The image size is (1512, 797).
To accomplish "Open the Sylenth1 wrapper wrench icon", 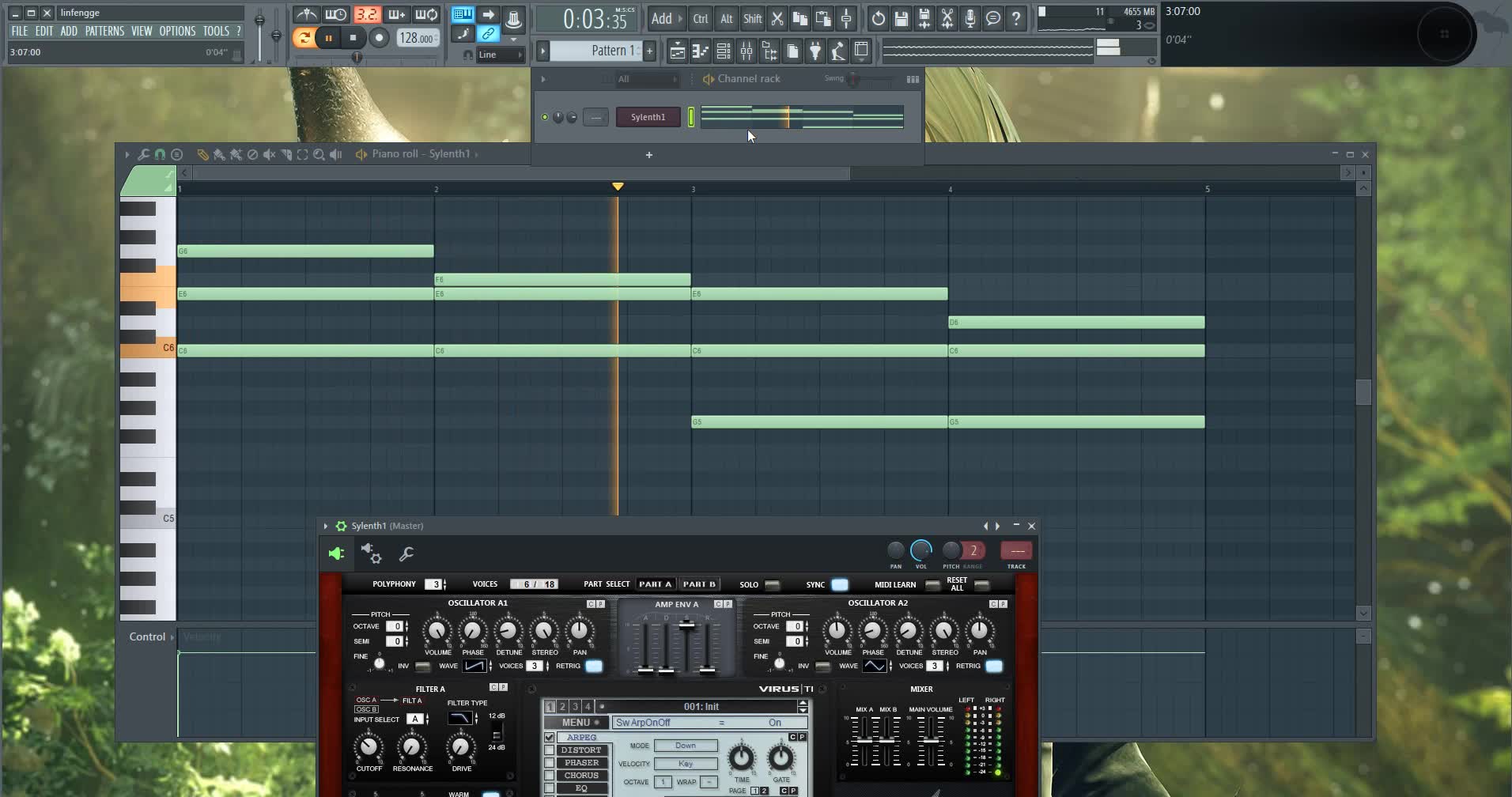I will click(406, 554).
